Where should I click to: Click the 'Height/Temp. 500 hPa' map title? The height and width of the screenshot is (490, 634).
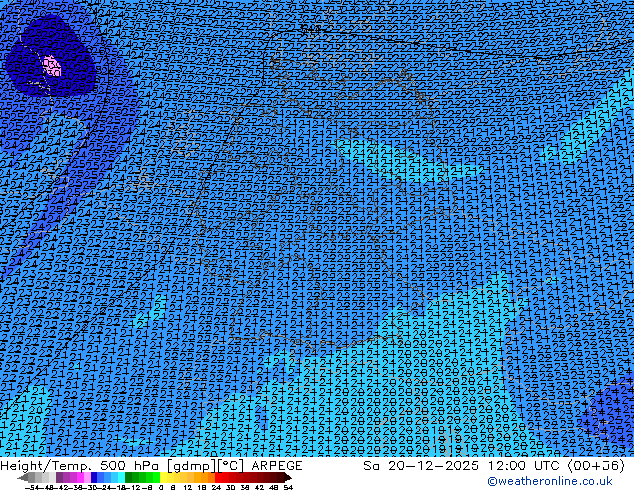pyautogui.click(x=79, y=466)
